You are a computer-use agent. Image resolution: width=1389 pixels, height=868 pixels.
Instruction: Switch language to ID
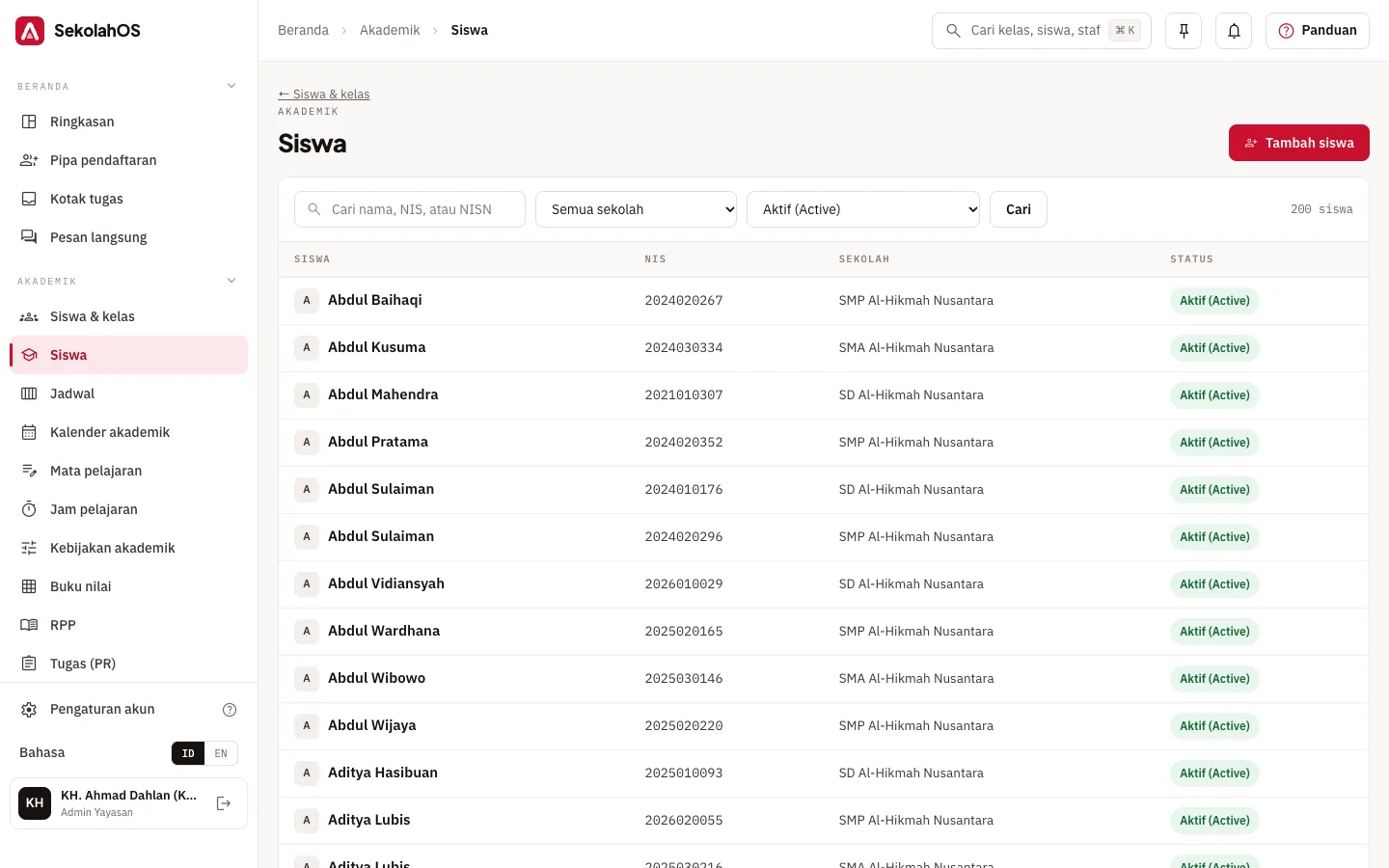tap(188, 753)
